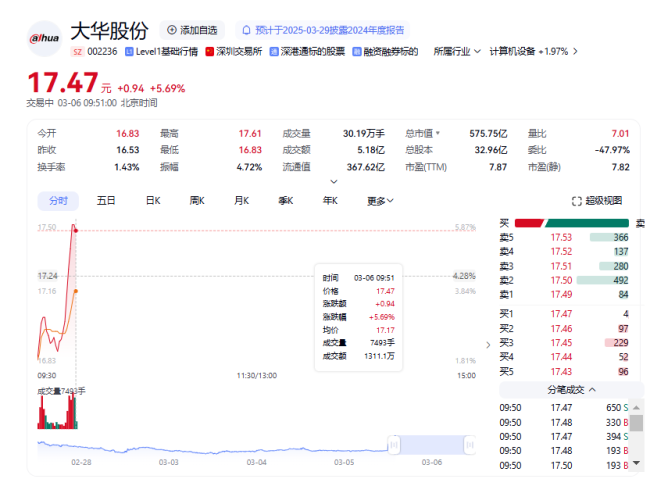Click the scroll up arrow in trade list
Screen dimensions: 650x479
click(x=636, y=408)
